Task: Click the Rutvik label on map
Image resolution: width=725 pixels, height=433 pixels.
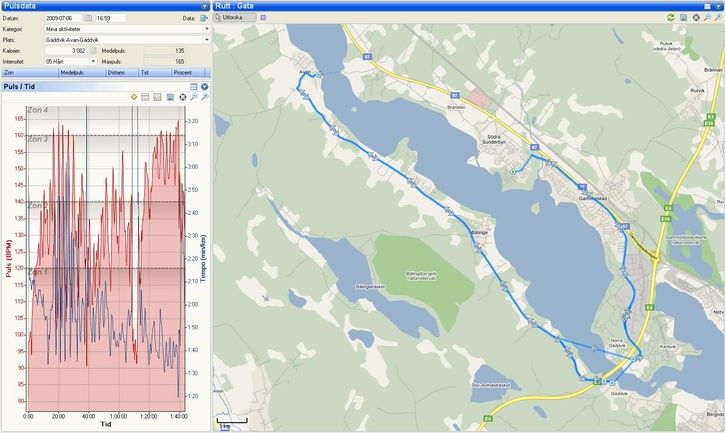Action: point(697,91)
